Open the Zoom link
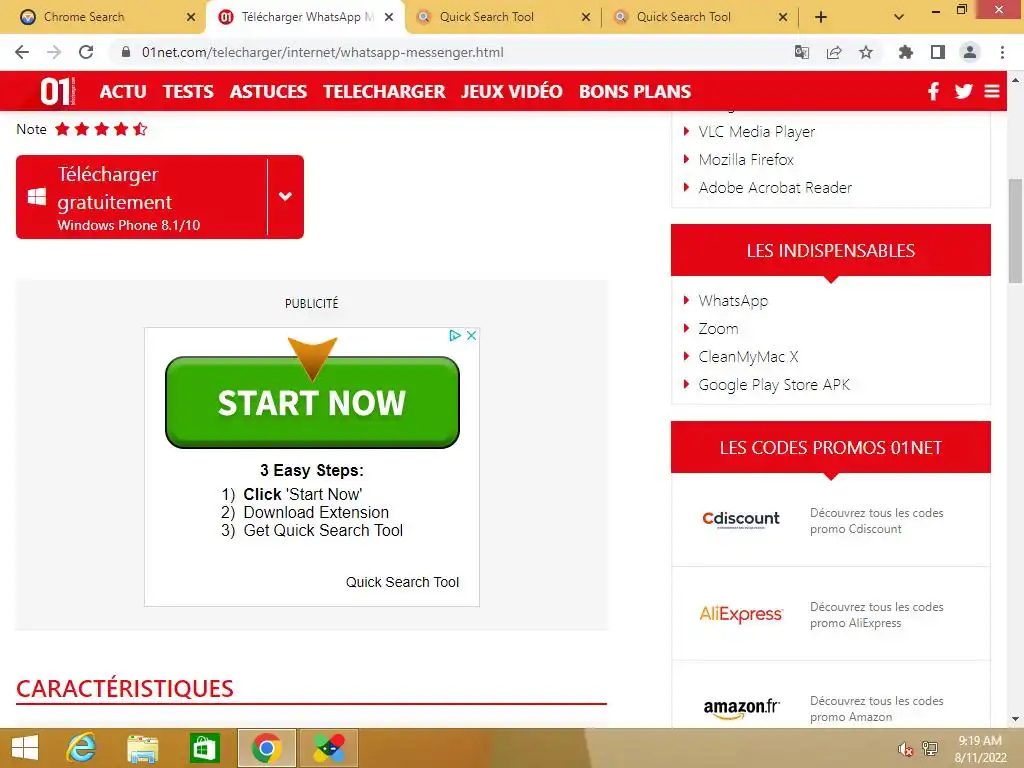The width and height of the screenshot is (1024, 768). [x=718, y=329]
